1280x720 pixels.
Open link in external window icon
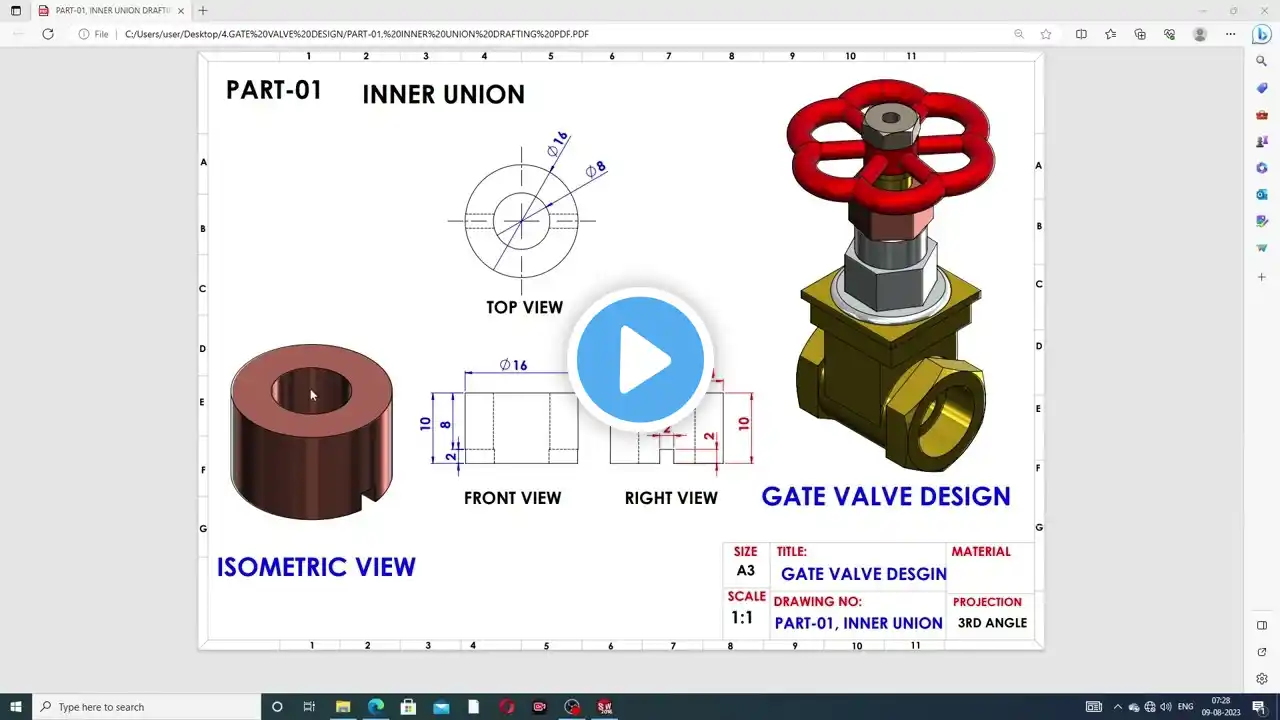[x=1262, y=652]
